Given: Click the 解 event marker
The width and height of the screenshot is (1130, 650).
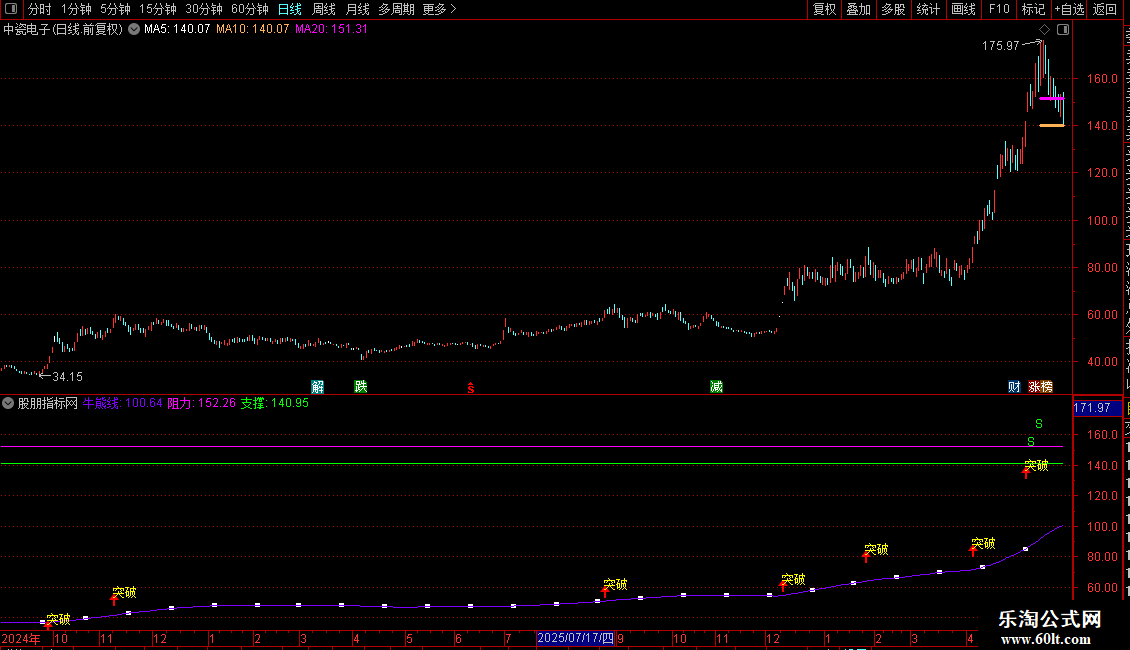Looking at the screenshot, I should pos(317,387).
